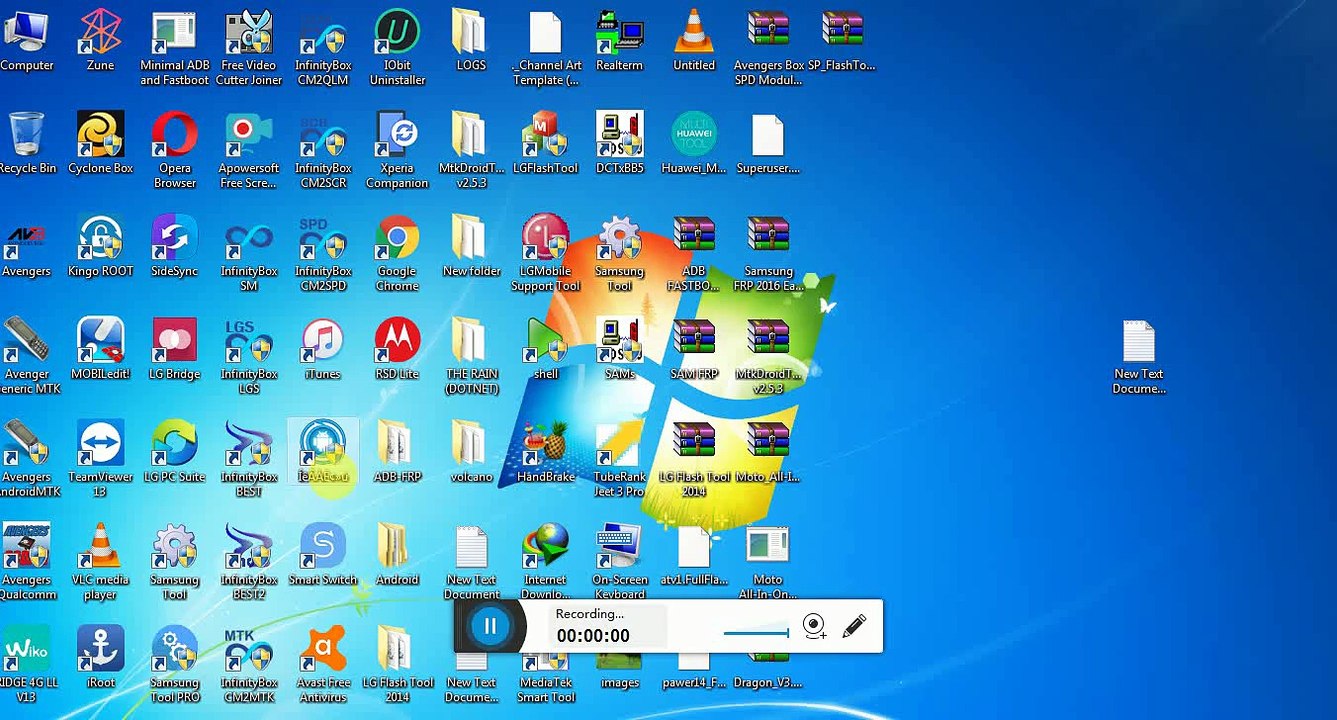This screenshot has height=720, width=1337.
Task: Select the Computer desktop icon
Action: tap(26, 40)
